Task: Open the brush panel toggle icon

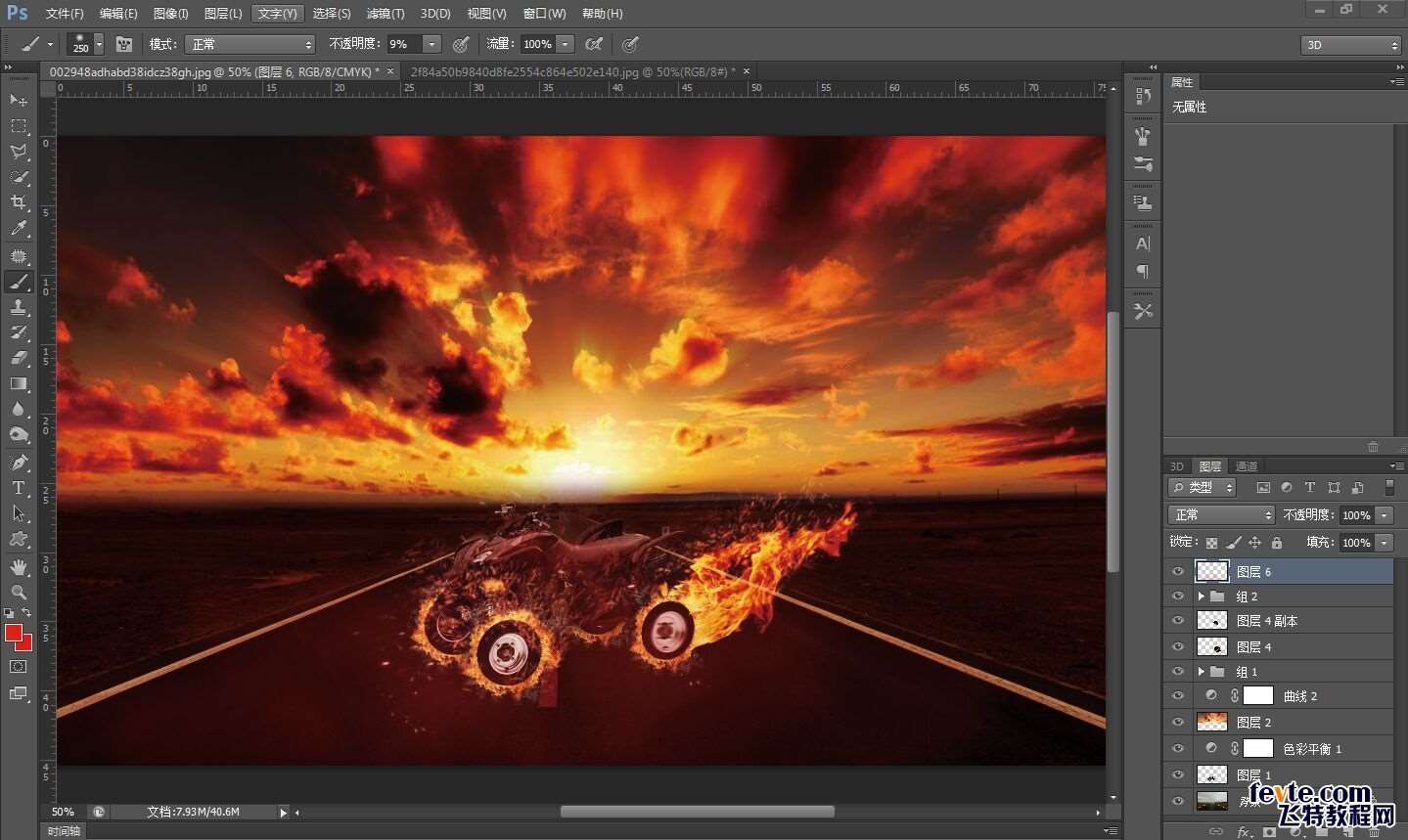Action: pos(124,44)
